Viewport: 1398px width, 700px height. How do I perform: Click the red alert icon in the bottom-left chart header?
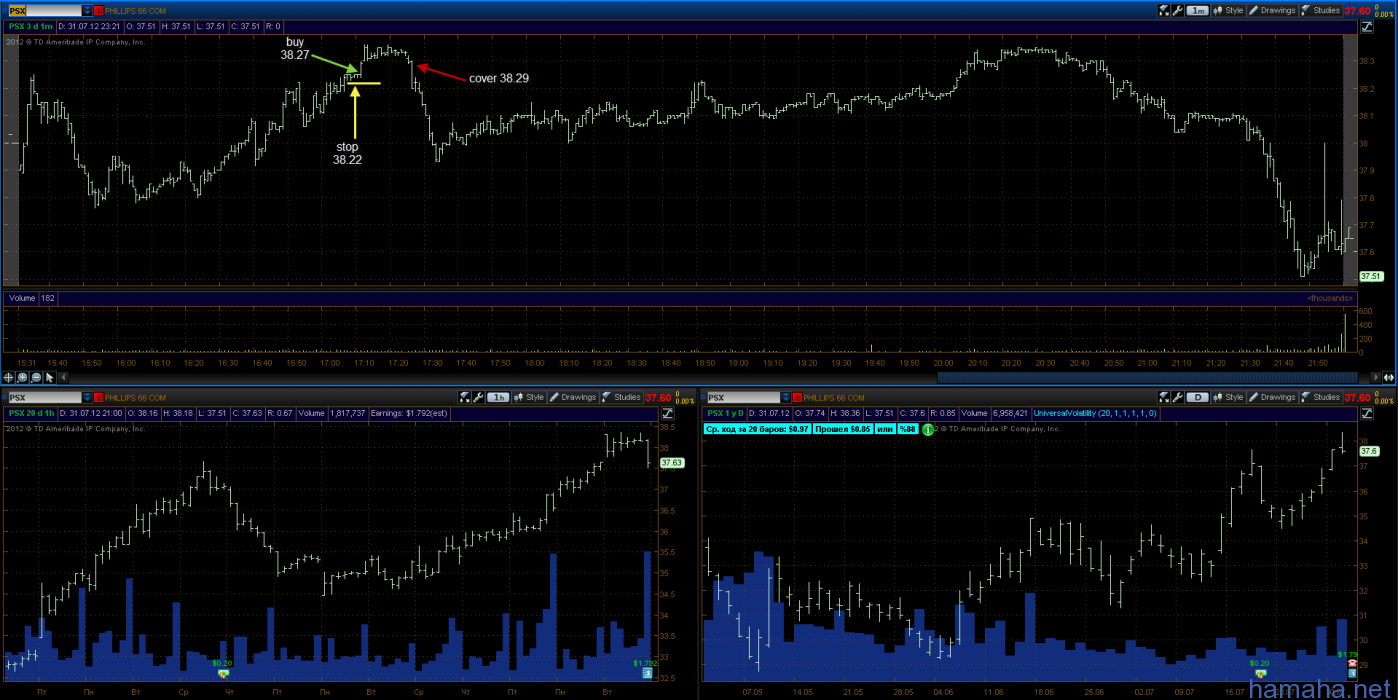coord(98,397)
